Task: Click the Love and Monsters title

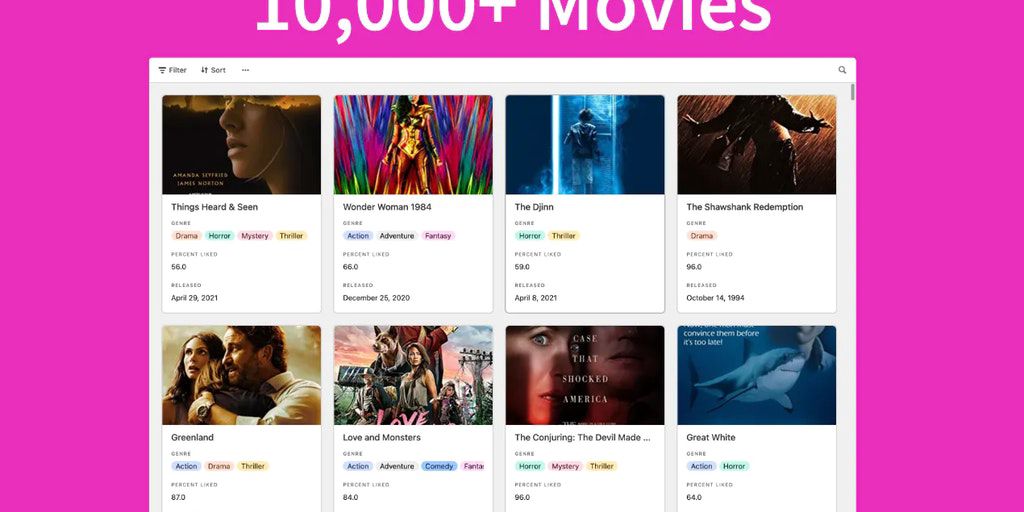Action: tap(381, 438)
